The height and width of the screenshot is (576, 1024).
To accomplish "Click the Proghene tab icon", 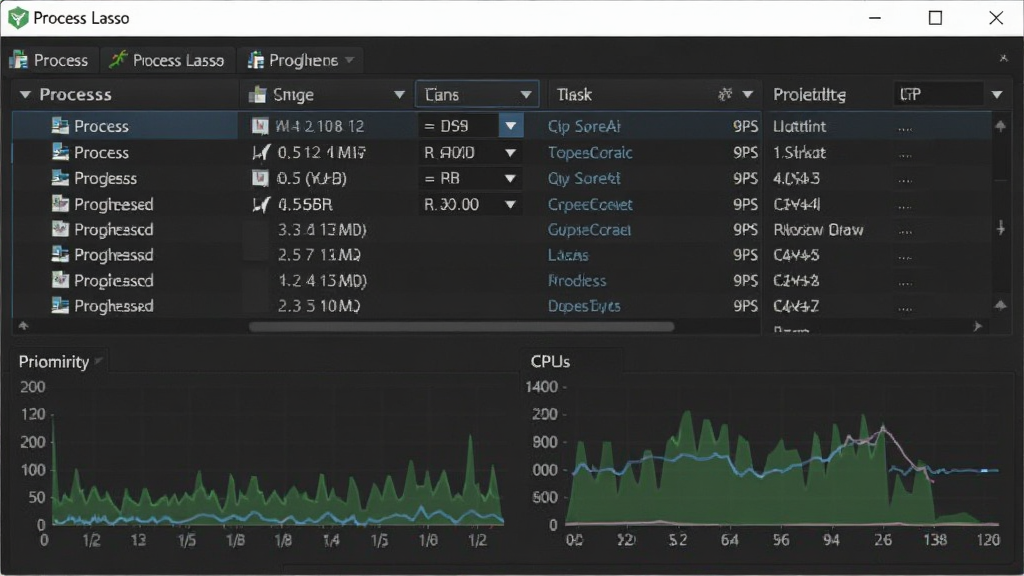I will click(x=255, y=60).
